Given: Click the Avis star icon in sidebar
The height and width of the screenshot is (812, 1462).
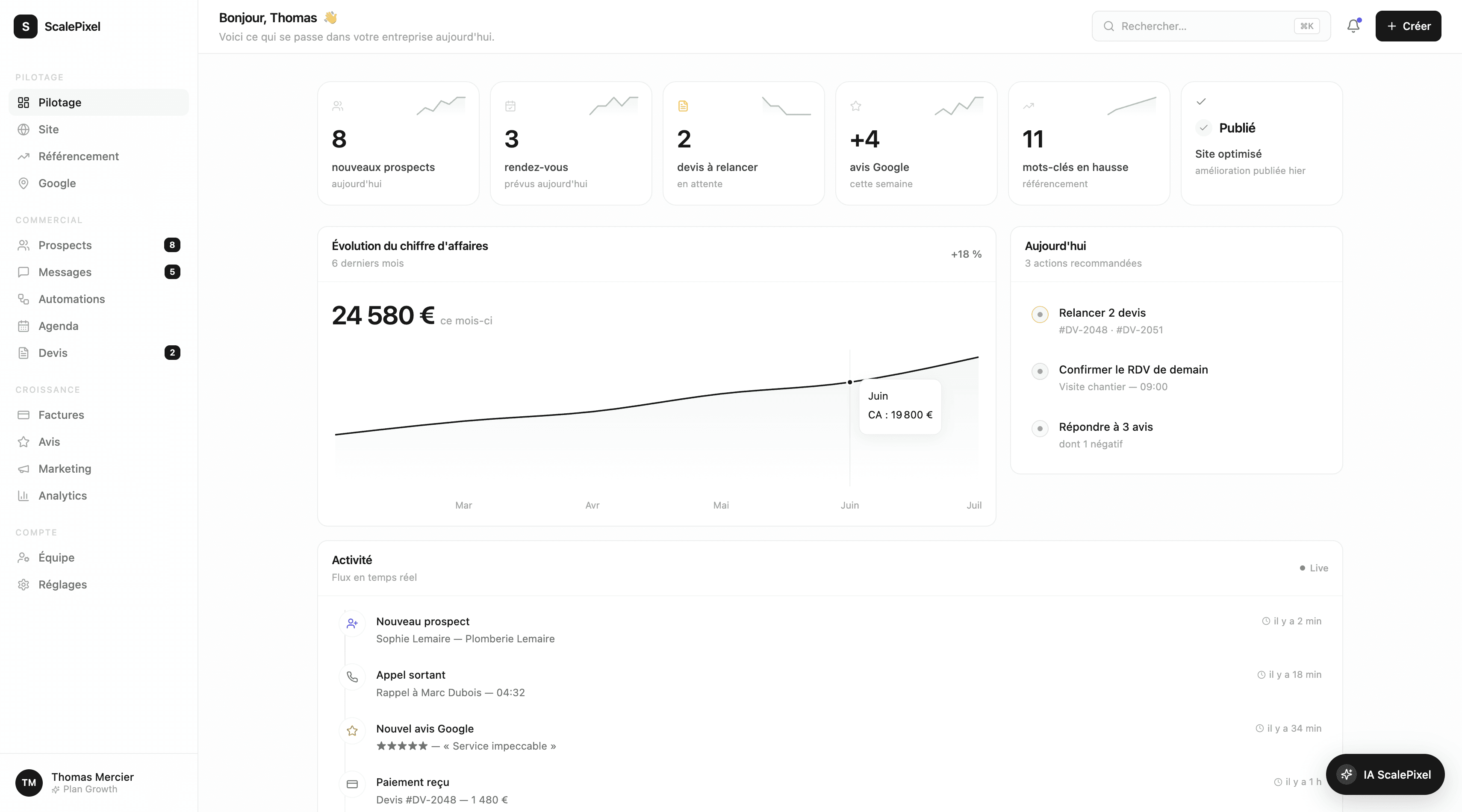Looking at the screenshot, I should [23, 441].
